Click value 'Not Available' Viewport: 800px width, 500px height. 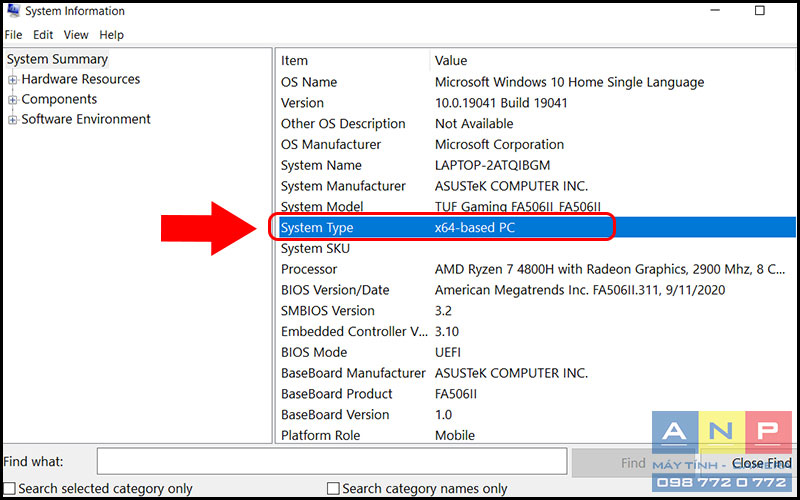tap(474, 124)
